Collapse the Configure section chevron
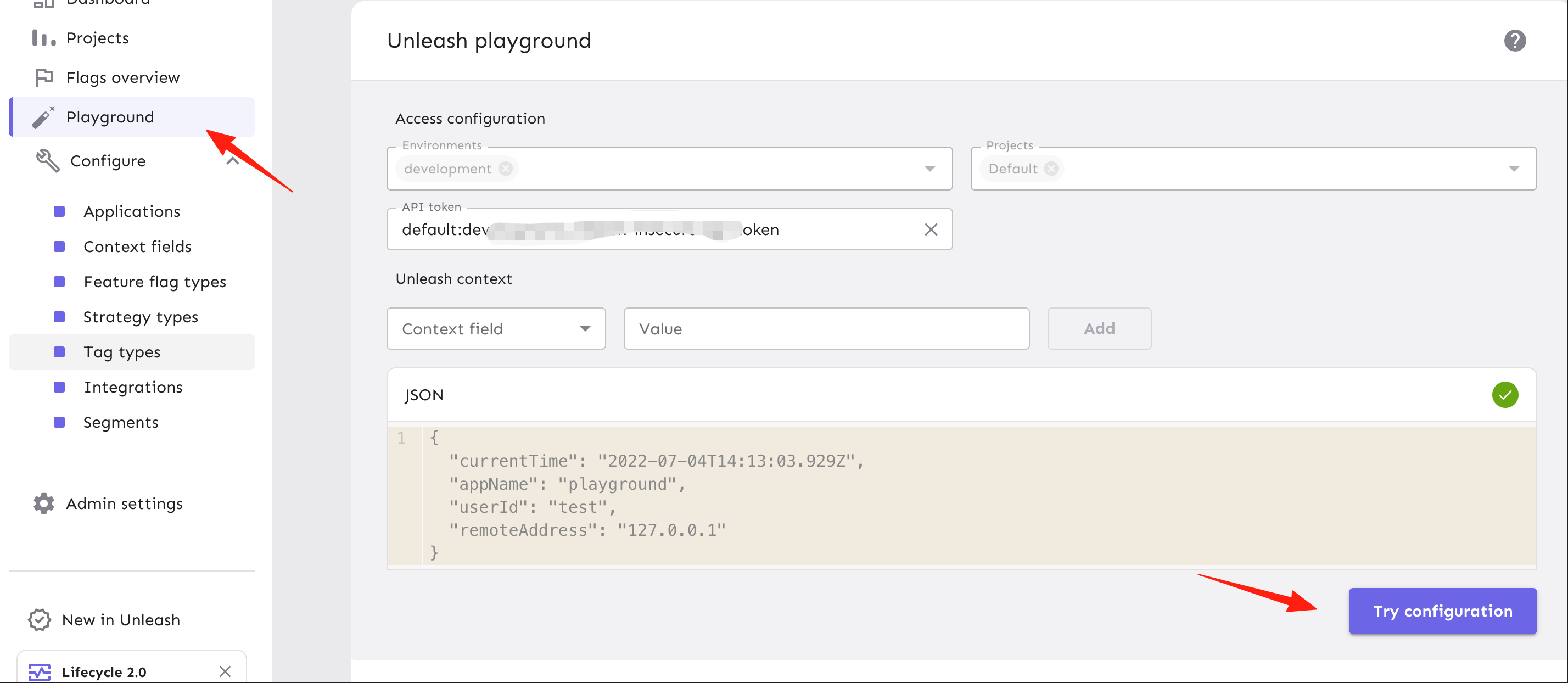Image resolution: width=1568 pixels, height=683 pixels. pyautogui.click(x=233, y=161)
